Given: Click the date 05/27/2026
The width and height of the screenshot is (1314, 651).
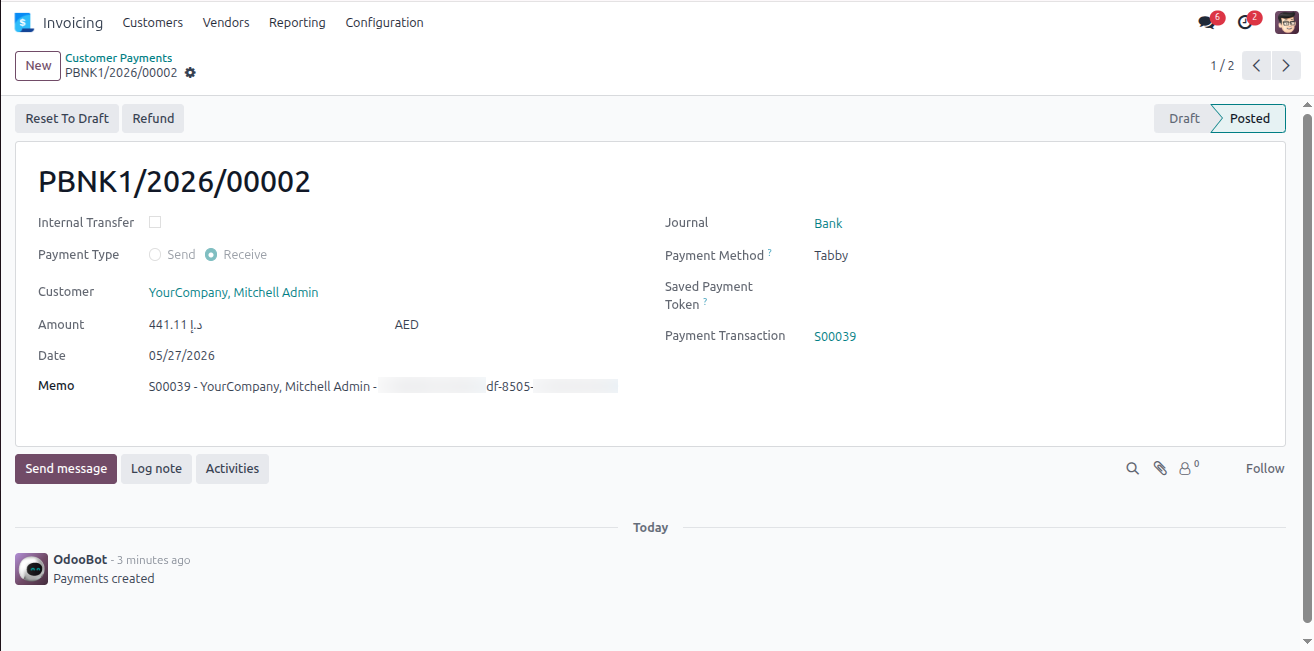Looking at the screenshot, I should coord(182,356).
